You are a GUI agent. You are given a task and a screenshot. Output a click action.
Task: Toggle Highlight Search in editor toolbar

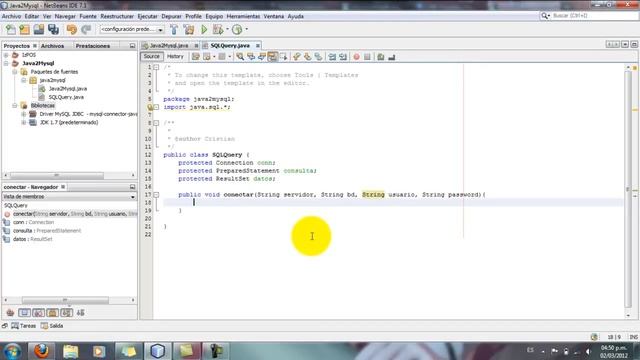[x=272, y=57]
